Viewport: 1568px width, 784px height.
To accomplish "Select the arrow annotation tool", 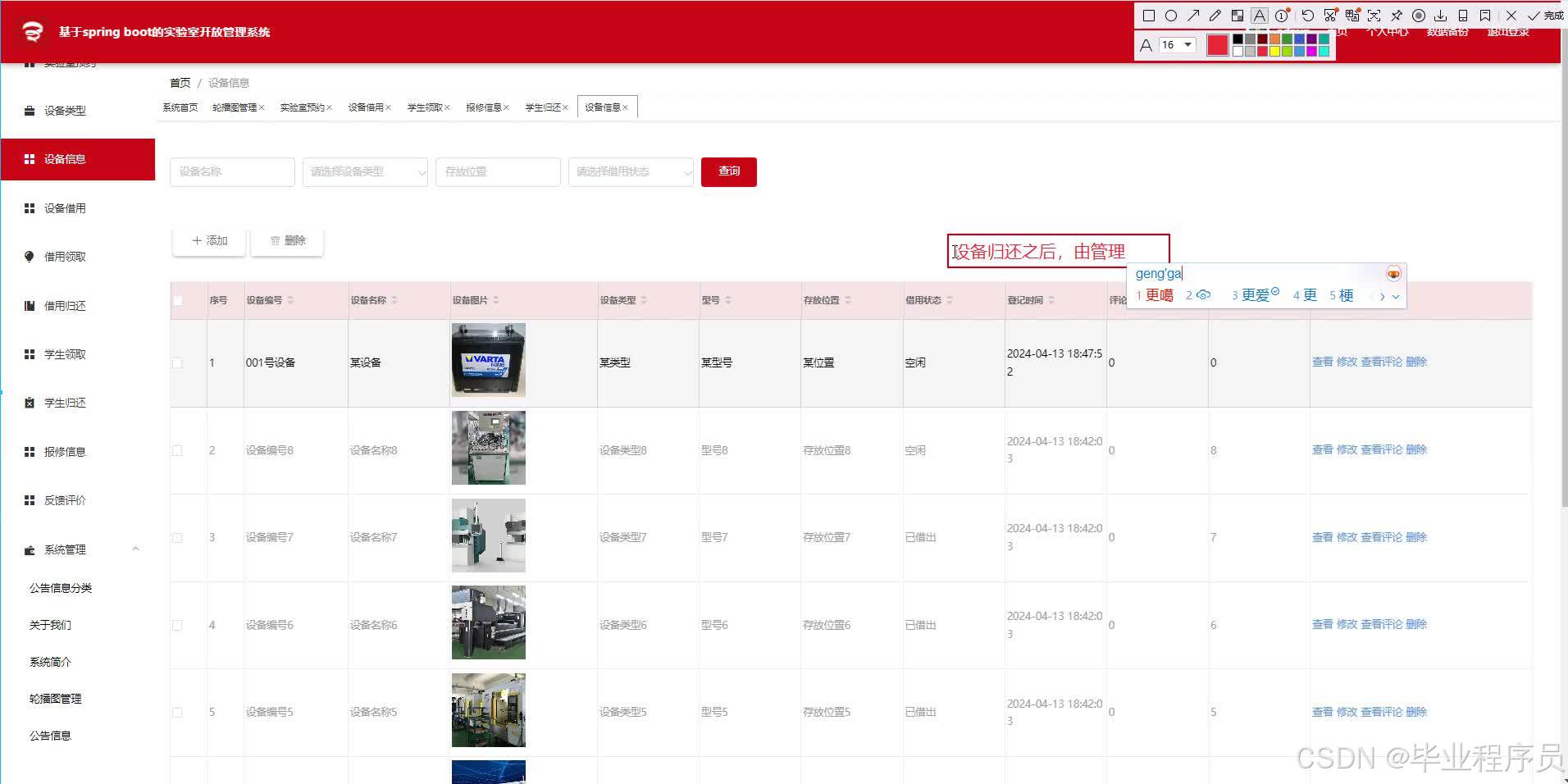I will click(1193, 16).
